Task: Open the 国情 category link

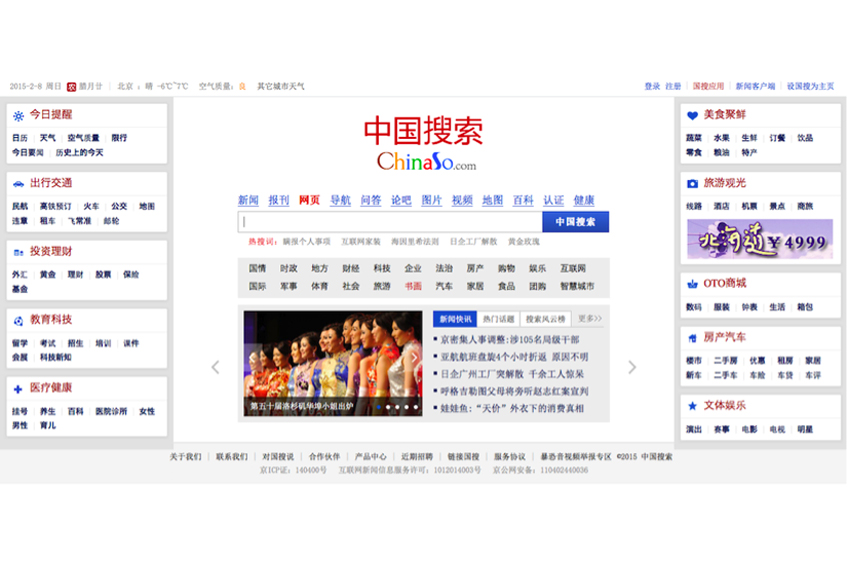Action: pos(257,268)
